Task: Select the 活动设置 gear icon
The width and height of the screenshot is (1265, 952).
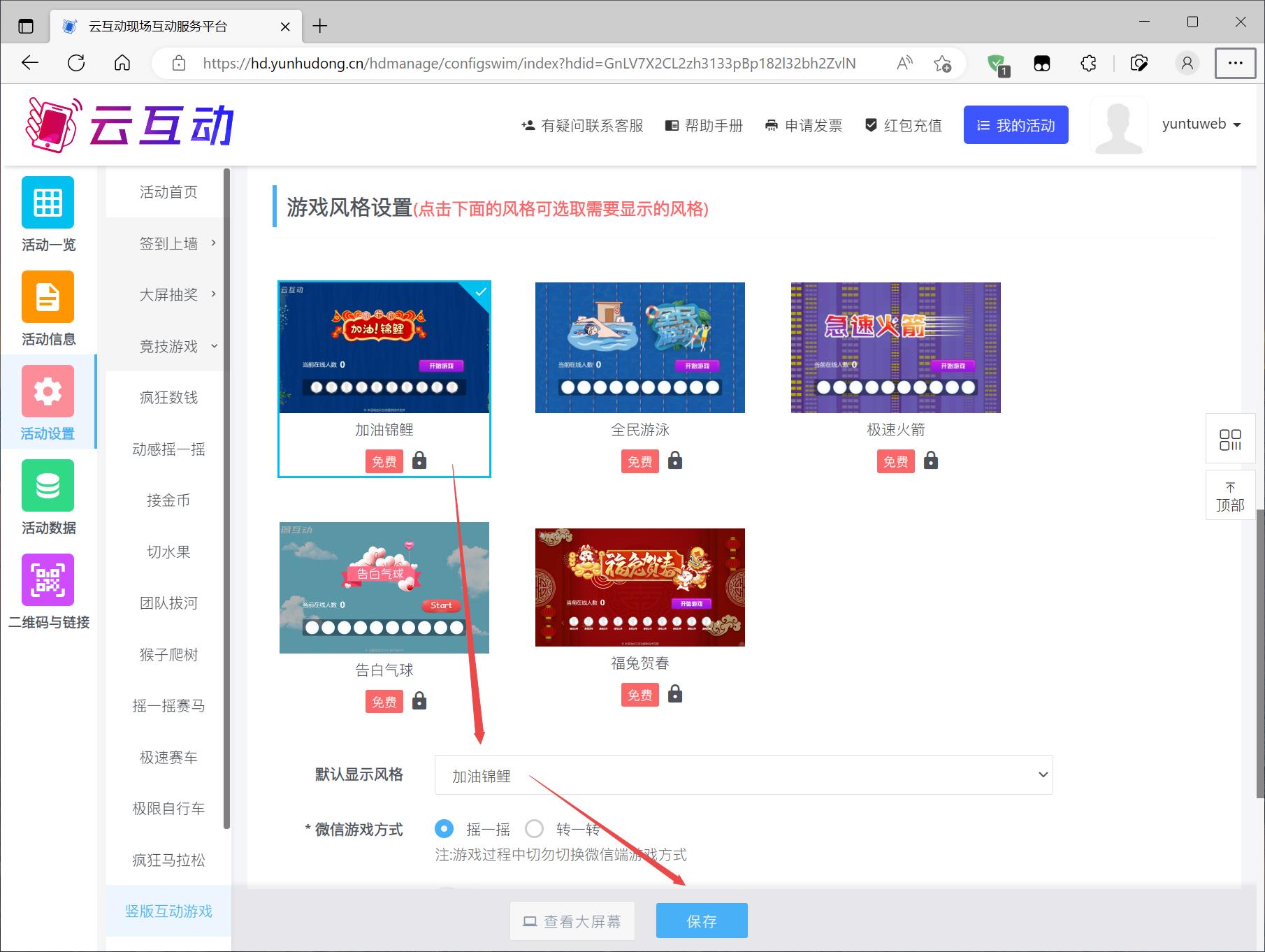Action: point(48,391)
